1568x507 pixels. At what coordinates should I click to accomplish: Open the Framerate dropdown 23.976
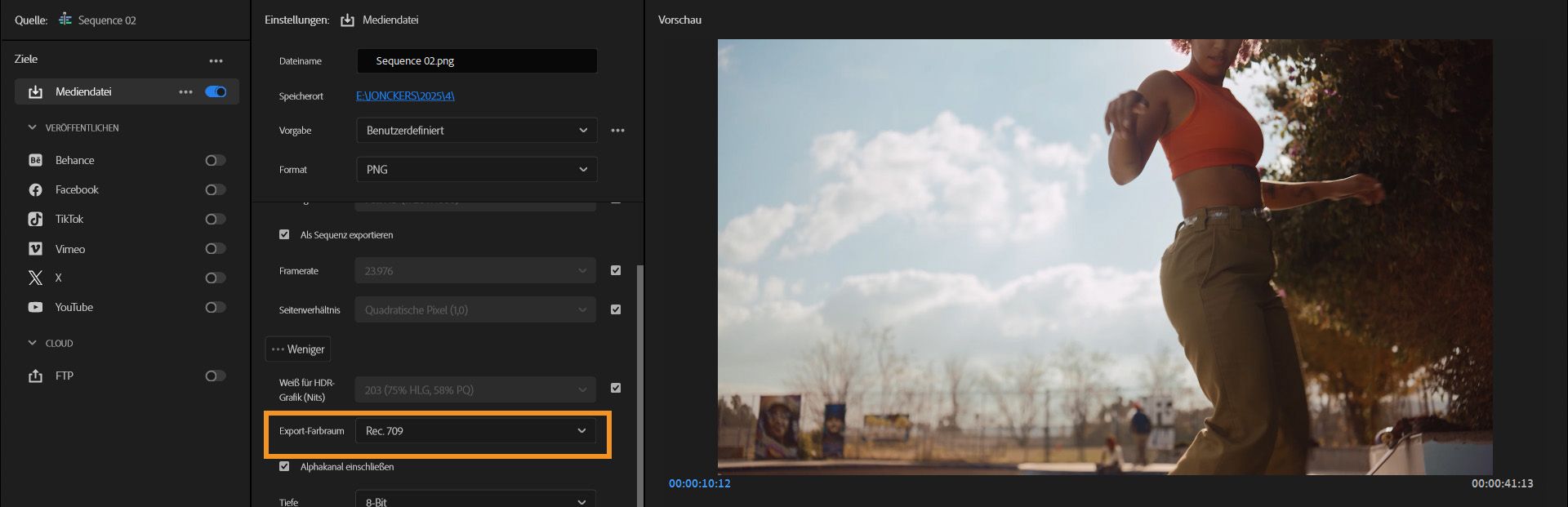click(x=475, y=271)
